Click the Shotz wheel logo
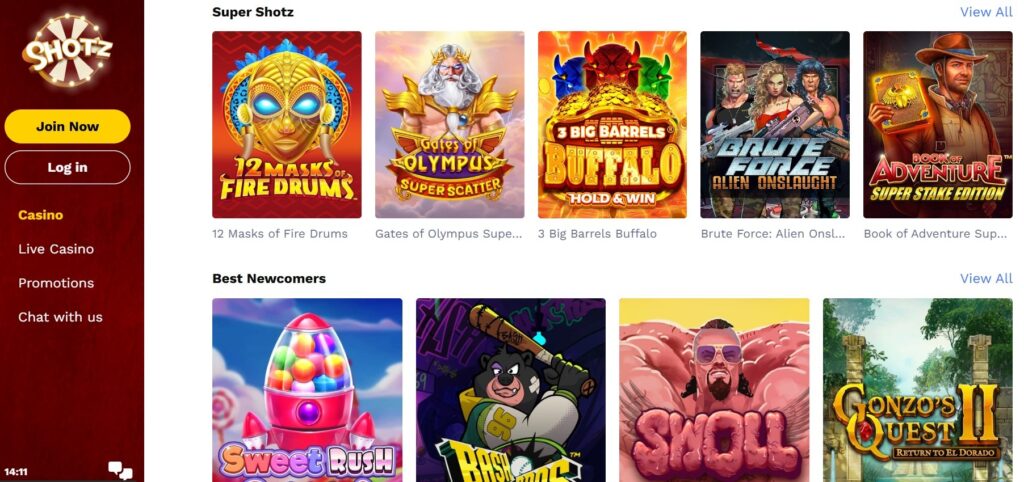Screen dimensions: 1024x482 point(67,51)
